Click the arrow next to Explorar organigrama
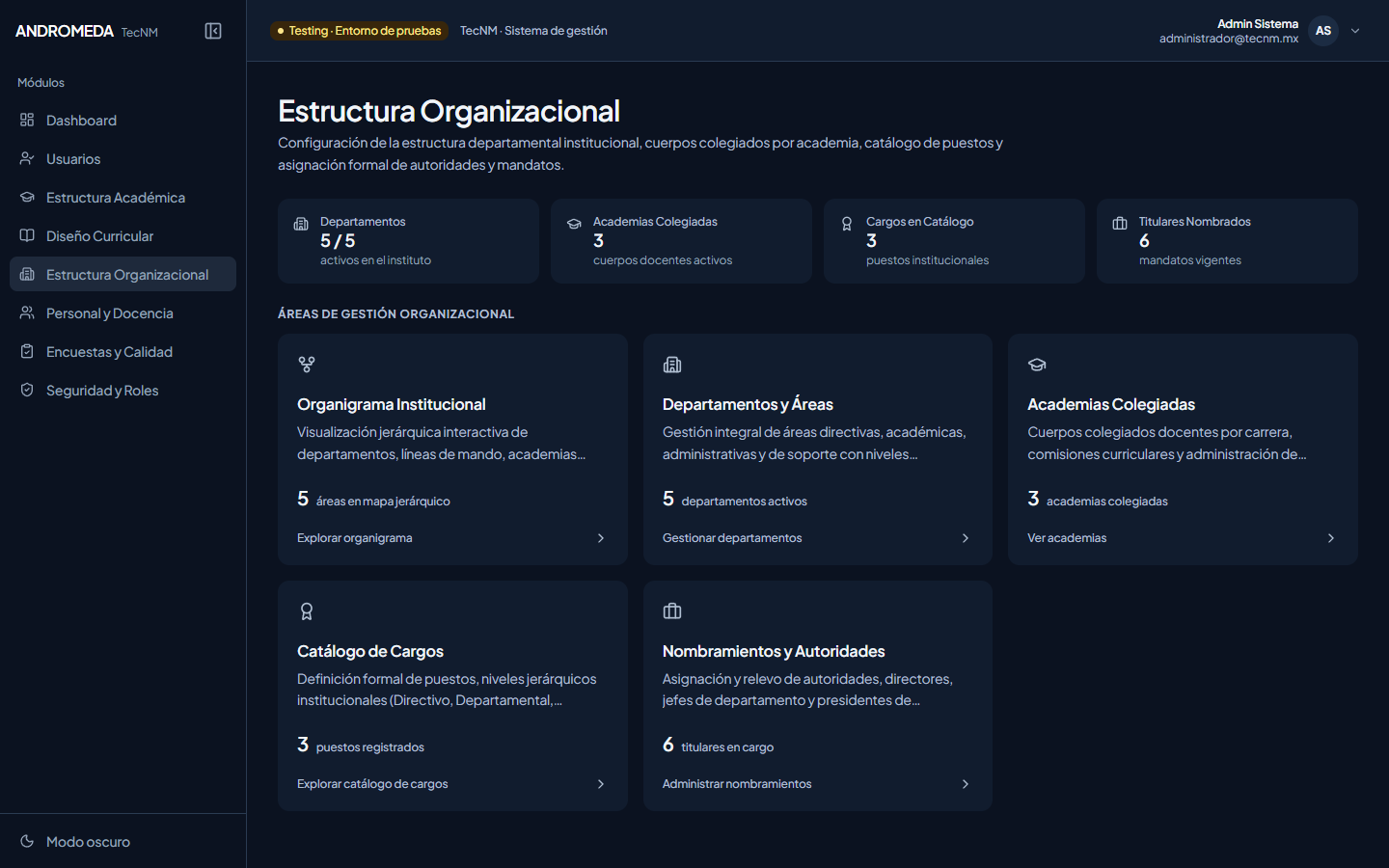Viewport: 1389px width, 868px height. [601, 538]
